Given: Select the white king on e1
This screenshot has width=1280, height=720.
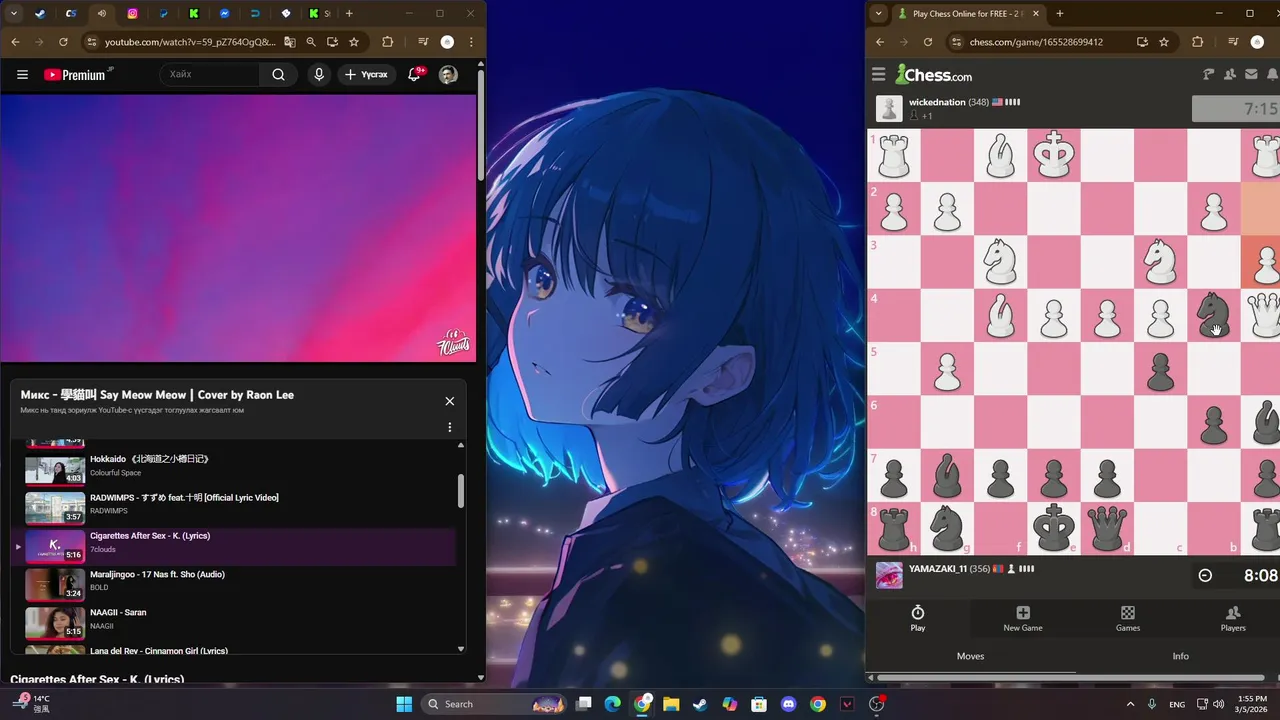Looking at the screenshot, I should (x=1054, y=155).
